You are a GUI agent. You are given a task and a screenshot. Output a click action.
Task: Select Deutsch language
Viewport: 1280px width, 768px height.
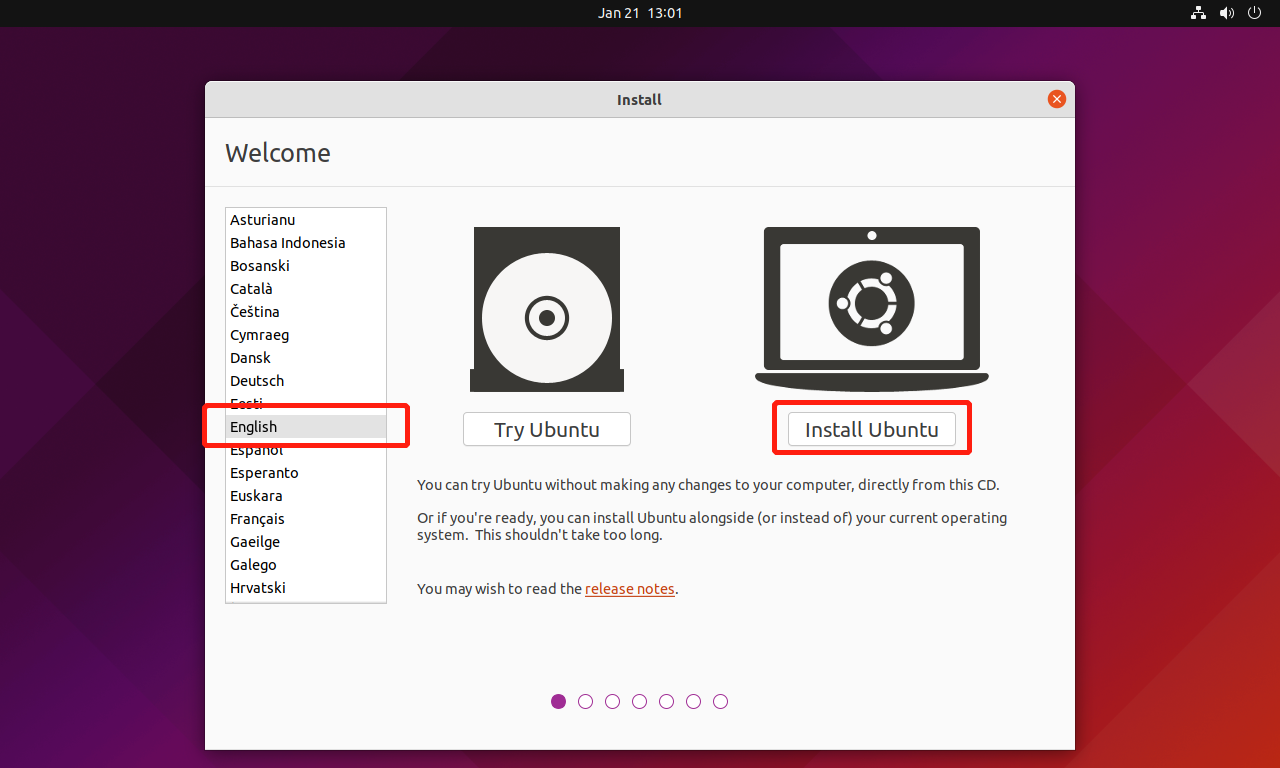click(x=306, y=381)
